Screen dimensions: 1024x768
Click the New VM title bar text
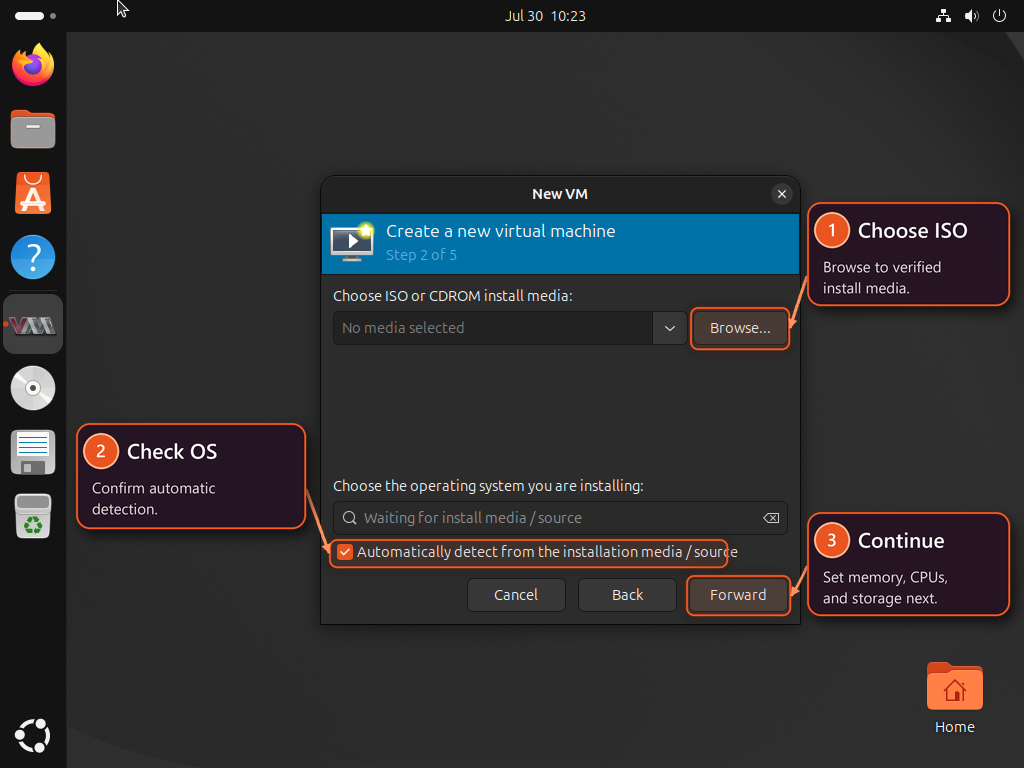(x=560, y=194)
